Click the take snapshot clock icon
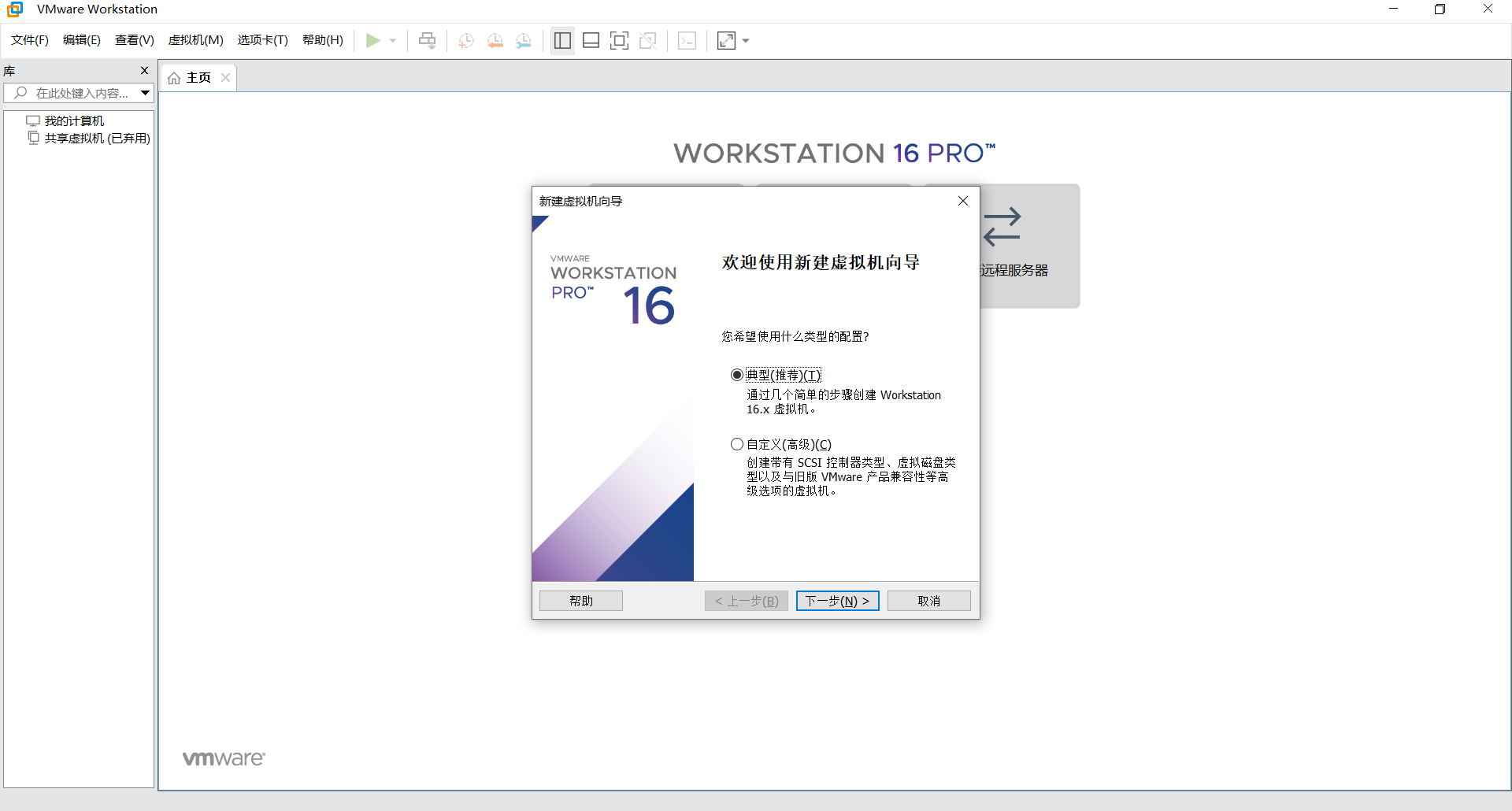Screen dimensions: 1512x811 pyautogui.click(x=466, y=41)
